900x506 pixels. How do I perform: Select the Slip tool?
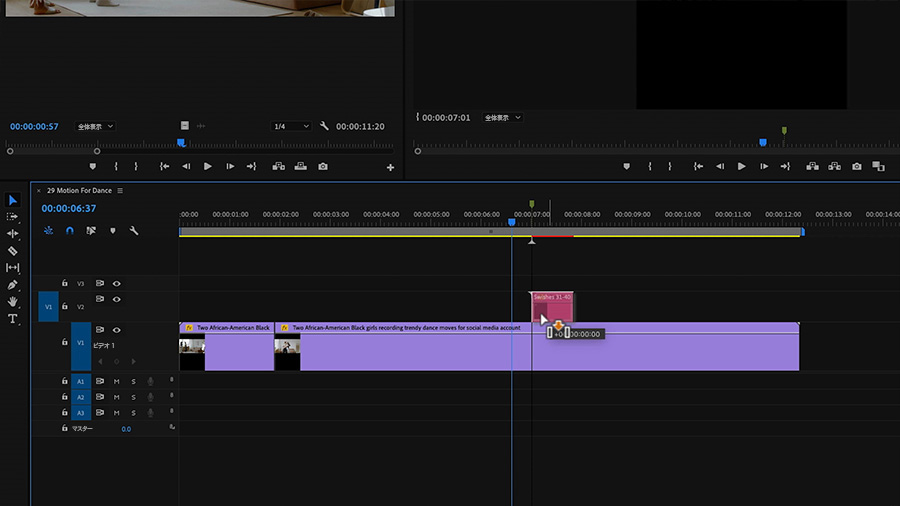point(12,267)
